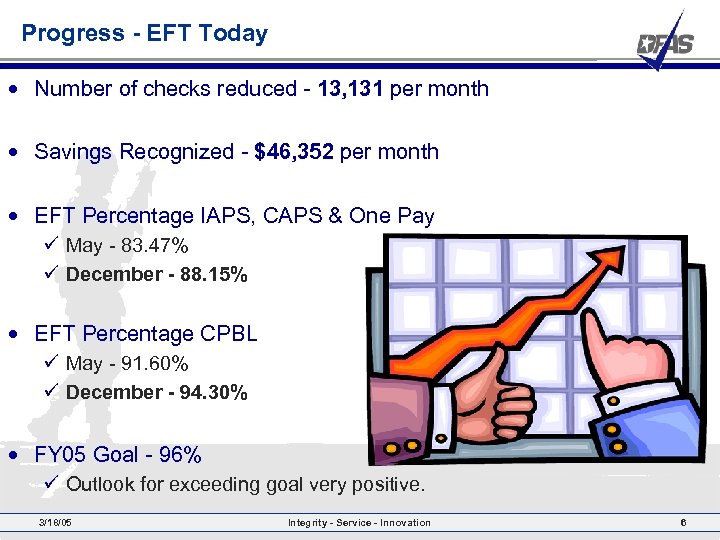
Task: Click the bold $46,352 amount
Action: (295, 152)
